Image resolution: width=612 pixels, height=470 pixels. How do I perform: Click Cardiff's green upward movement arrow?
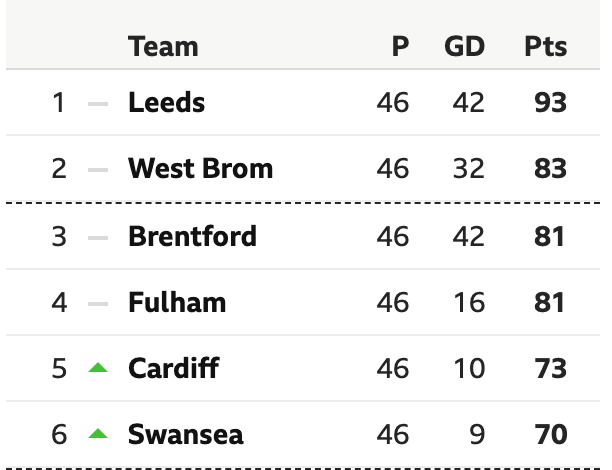tap(98, 367)
